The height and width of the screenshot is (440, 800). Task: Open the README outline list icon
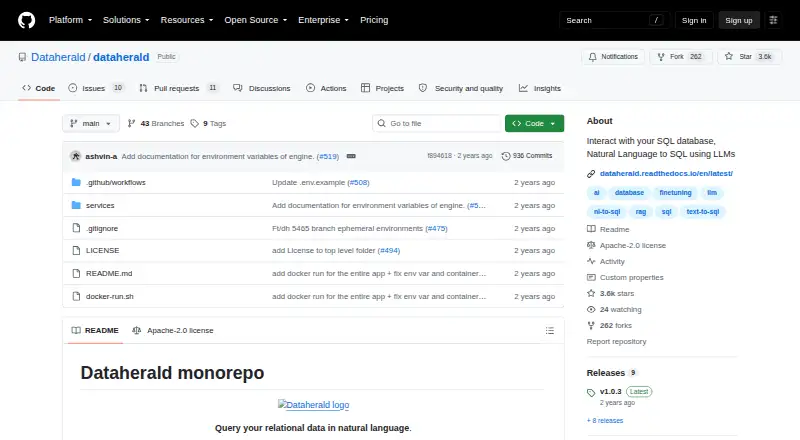(x=549, y=331)
